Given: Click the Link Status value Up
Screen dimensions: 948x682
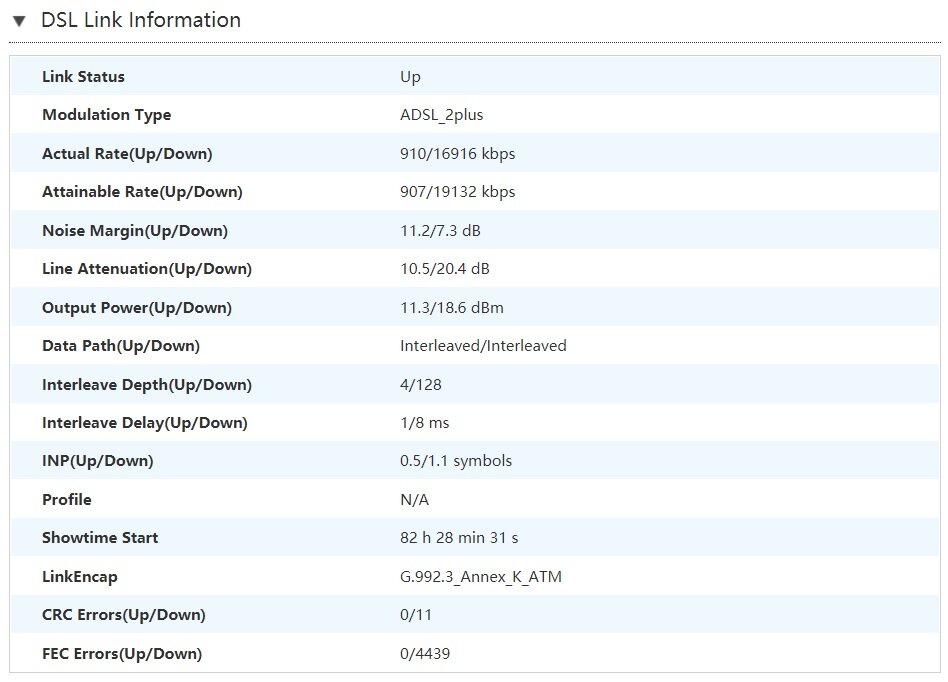Looking at the screenshot, I should (410, 77).
